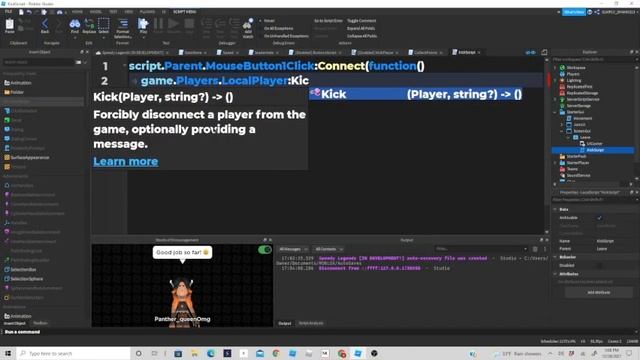Click the Add Watch debugger icon
Viewport: 640px width, 360px height.
248,28
